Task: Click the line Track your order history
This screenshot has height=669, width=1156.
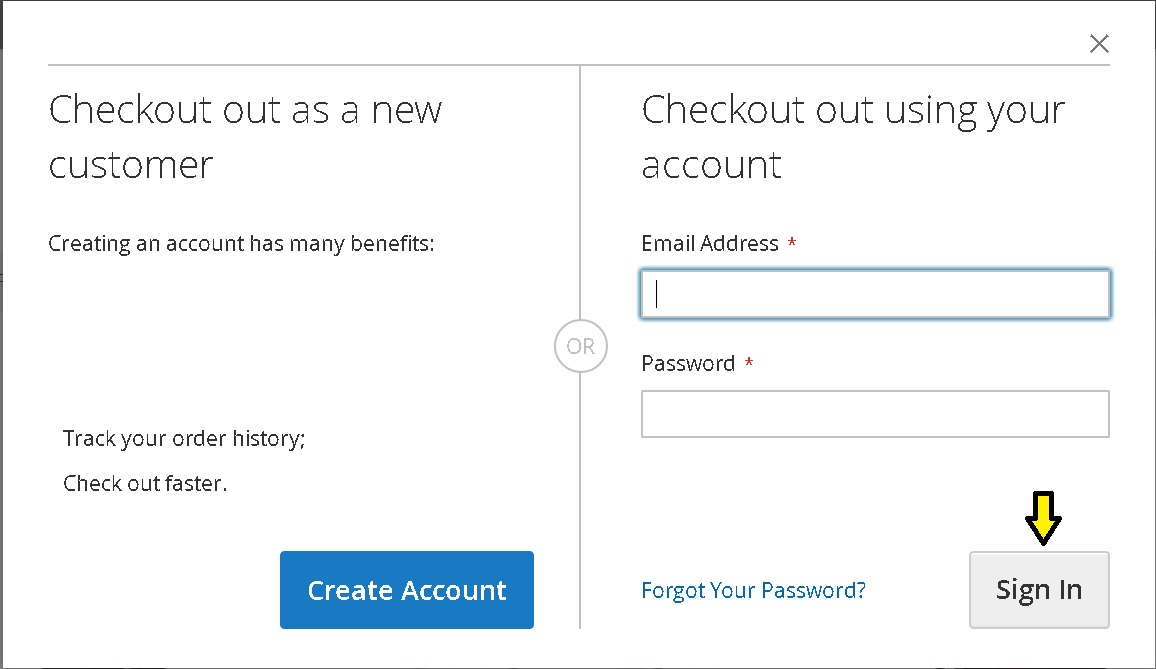Action: coord(184,438)
